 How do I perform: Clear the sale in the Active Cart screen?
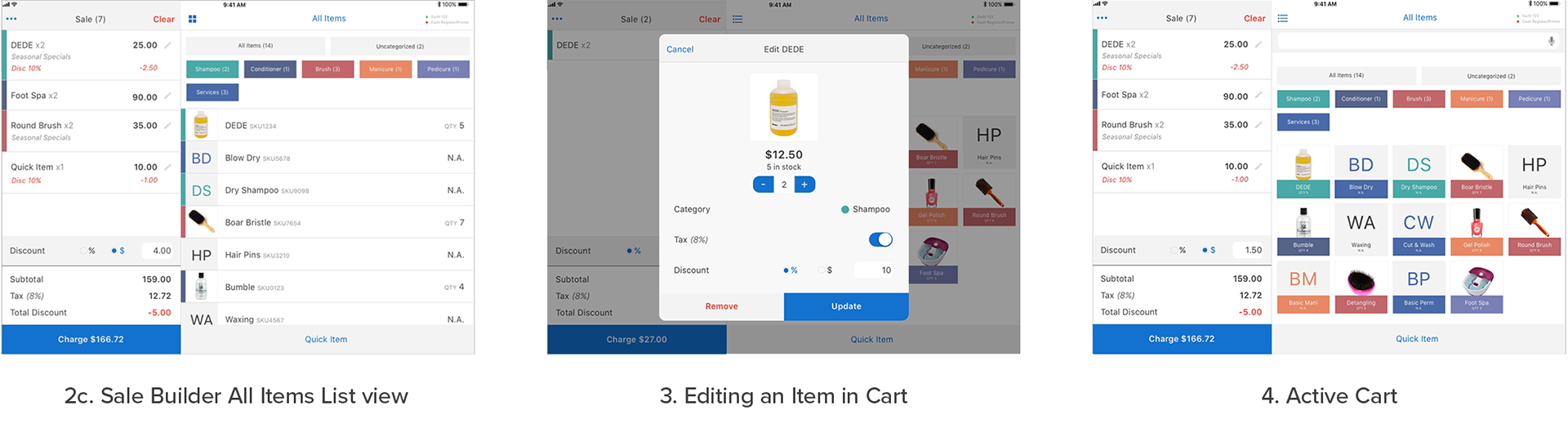tap(1254, 19)
